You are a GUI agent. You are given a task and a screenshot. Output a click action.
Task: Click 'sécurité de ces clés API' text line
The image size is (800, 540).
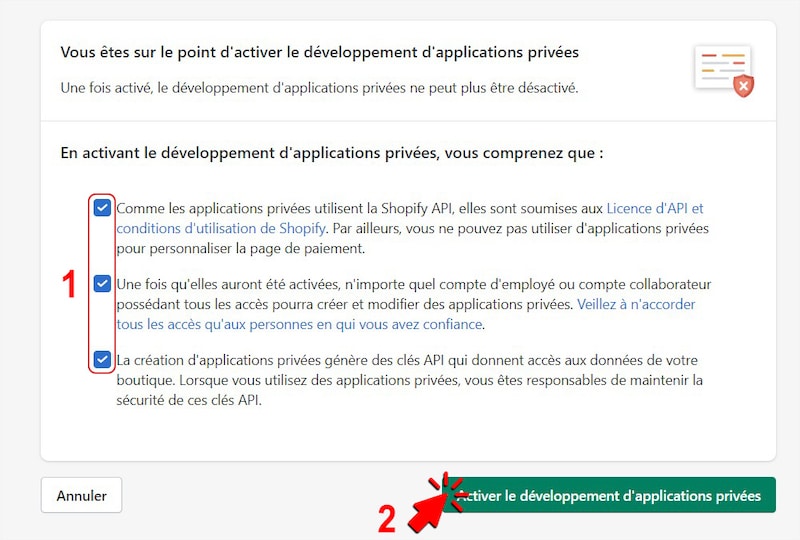pos(189,400)
